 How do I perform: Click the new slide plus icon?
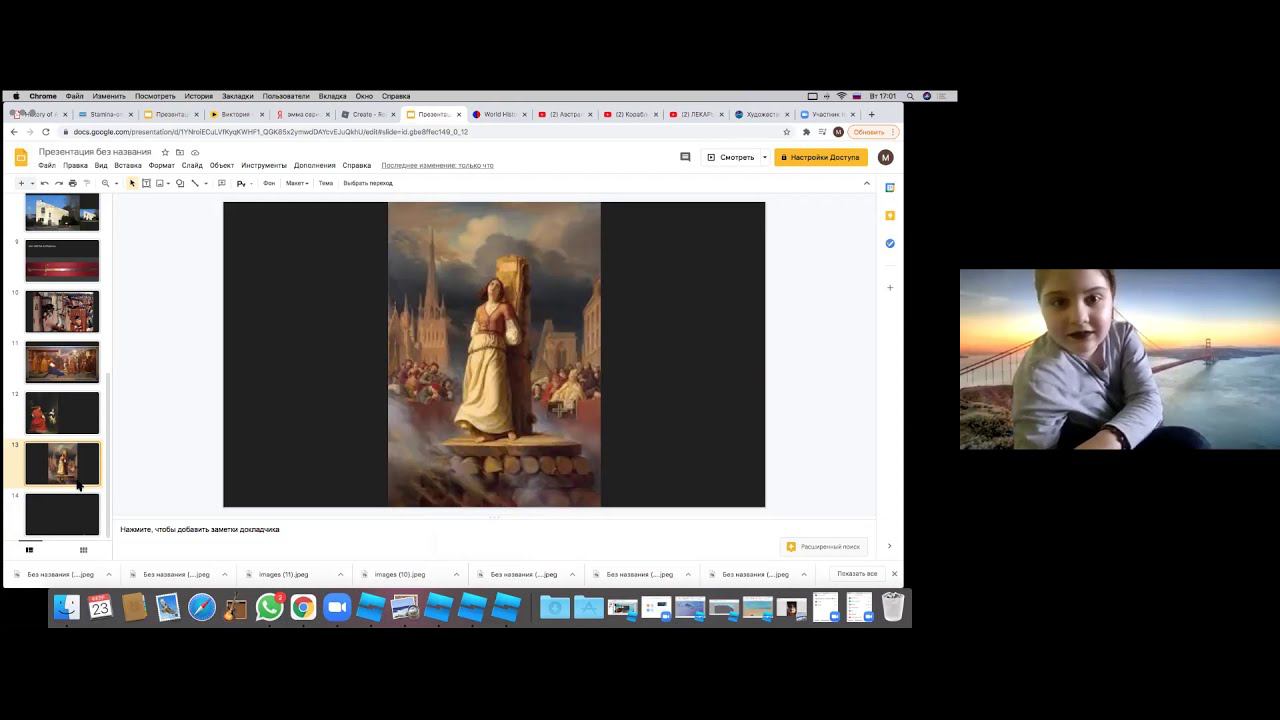point(21,183)
